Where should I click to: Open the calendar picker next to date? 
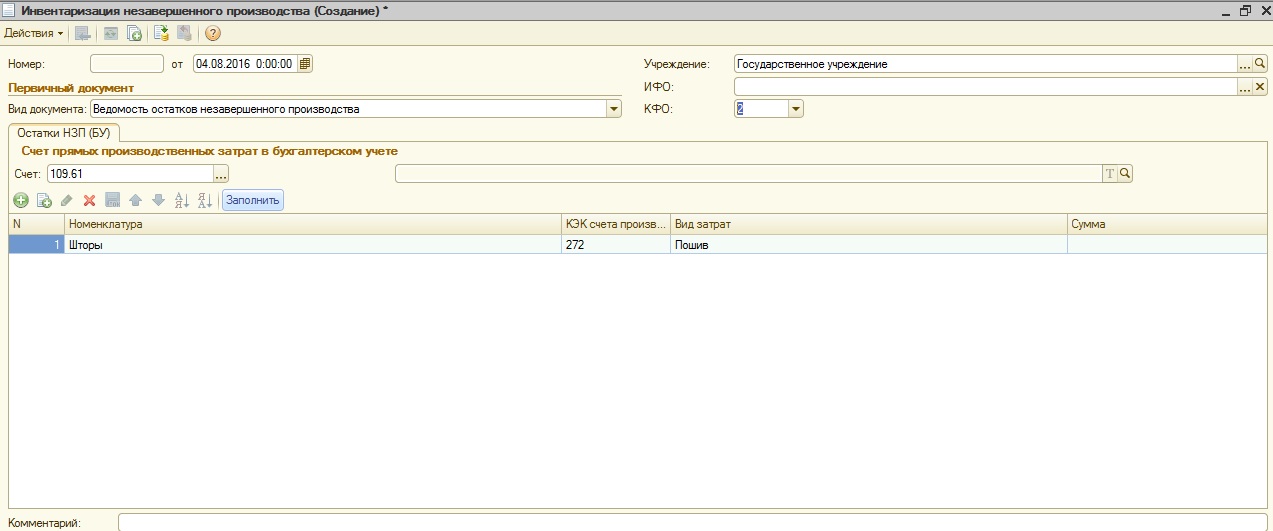coord(305,64)
